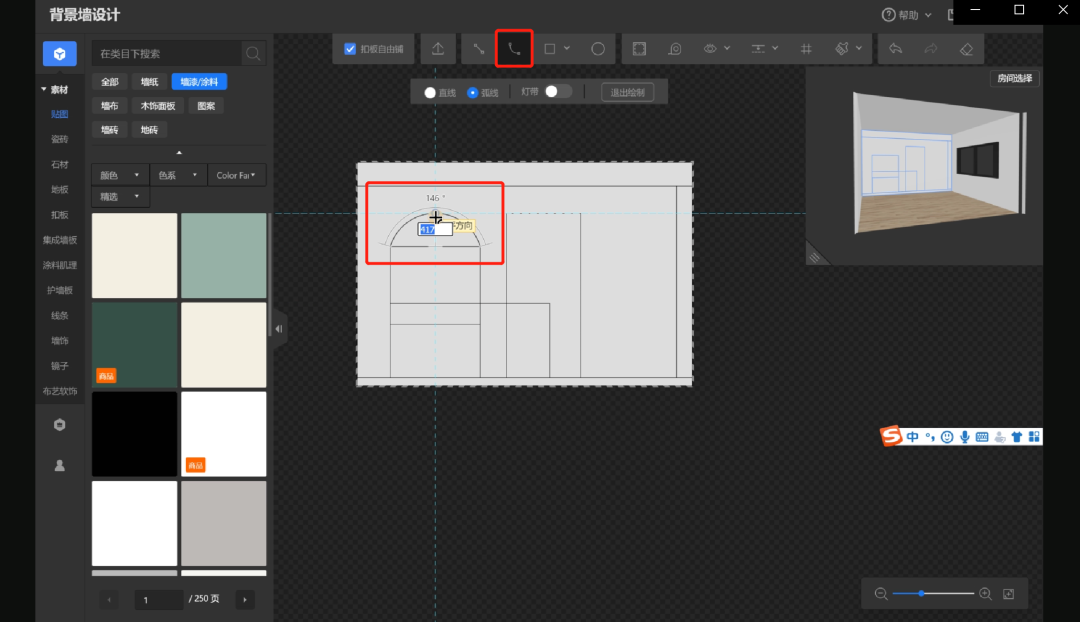This screenshot has height=622, width=1080.
Task: Open the Color Fan filter dropdown
Action: (x=236, y=175)
